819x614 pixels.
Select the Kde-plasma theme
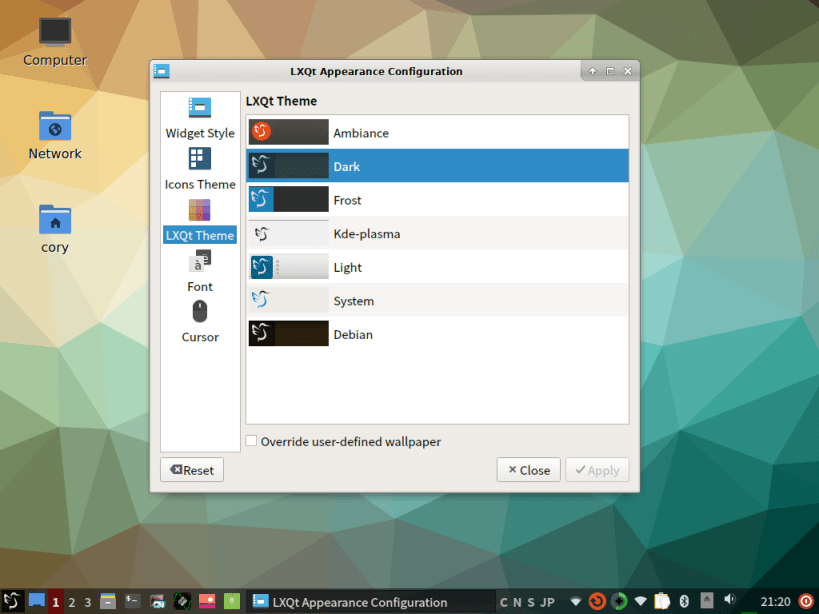[x=437, y=233]
